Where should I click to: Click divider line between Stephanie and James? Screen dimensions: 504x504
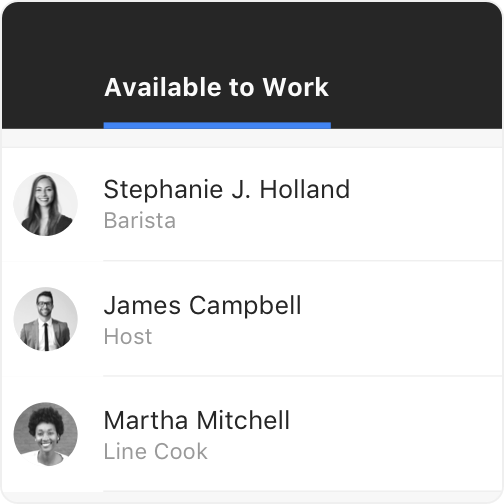(303, 261)
